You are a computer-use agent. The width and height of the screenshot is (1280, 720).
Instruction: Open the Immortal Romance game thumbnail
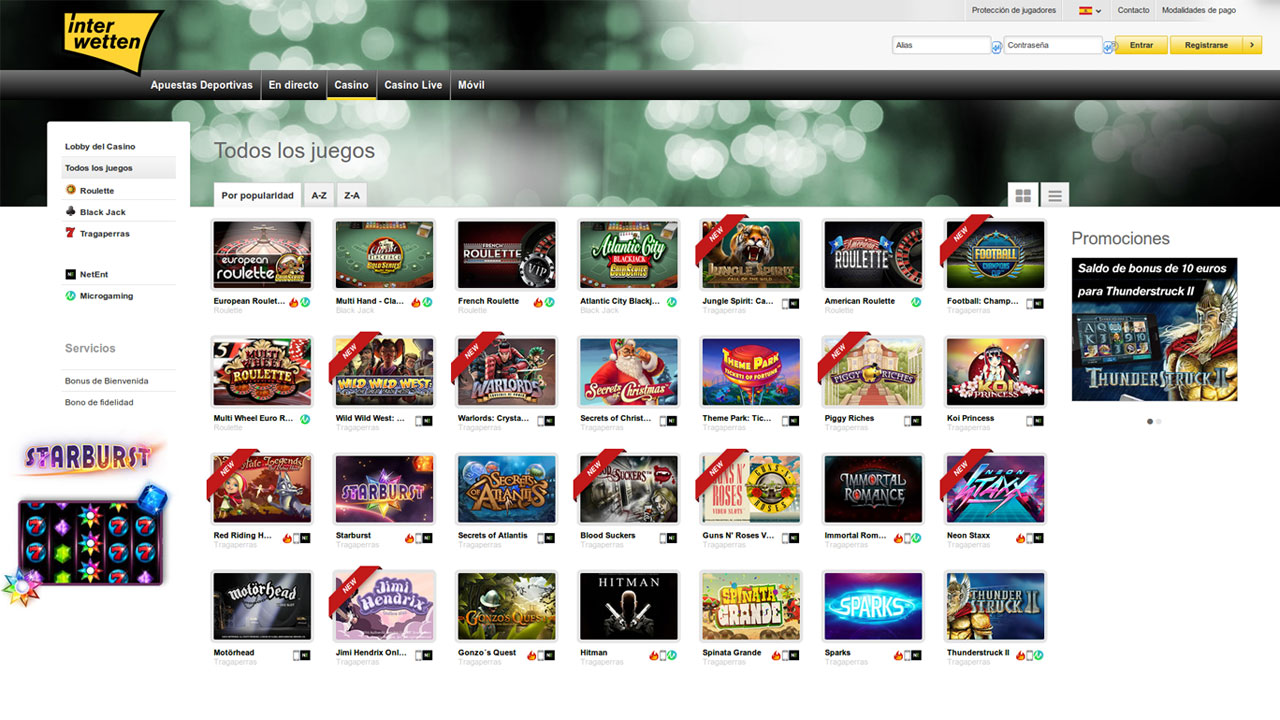pos(873,490)
